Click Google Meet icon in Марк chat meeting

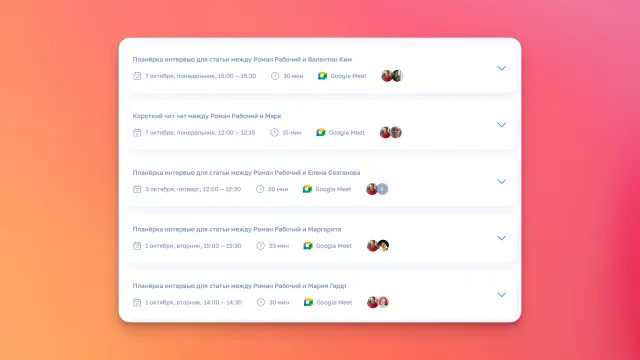point(321,133)
